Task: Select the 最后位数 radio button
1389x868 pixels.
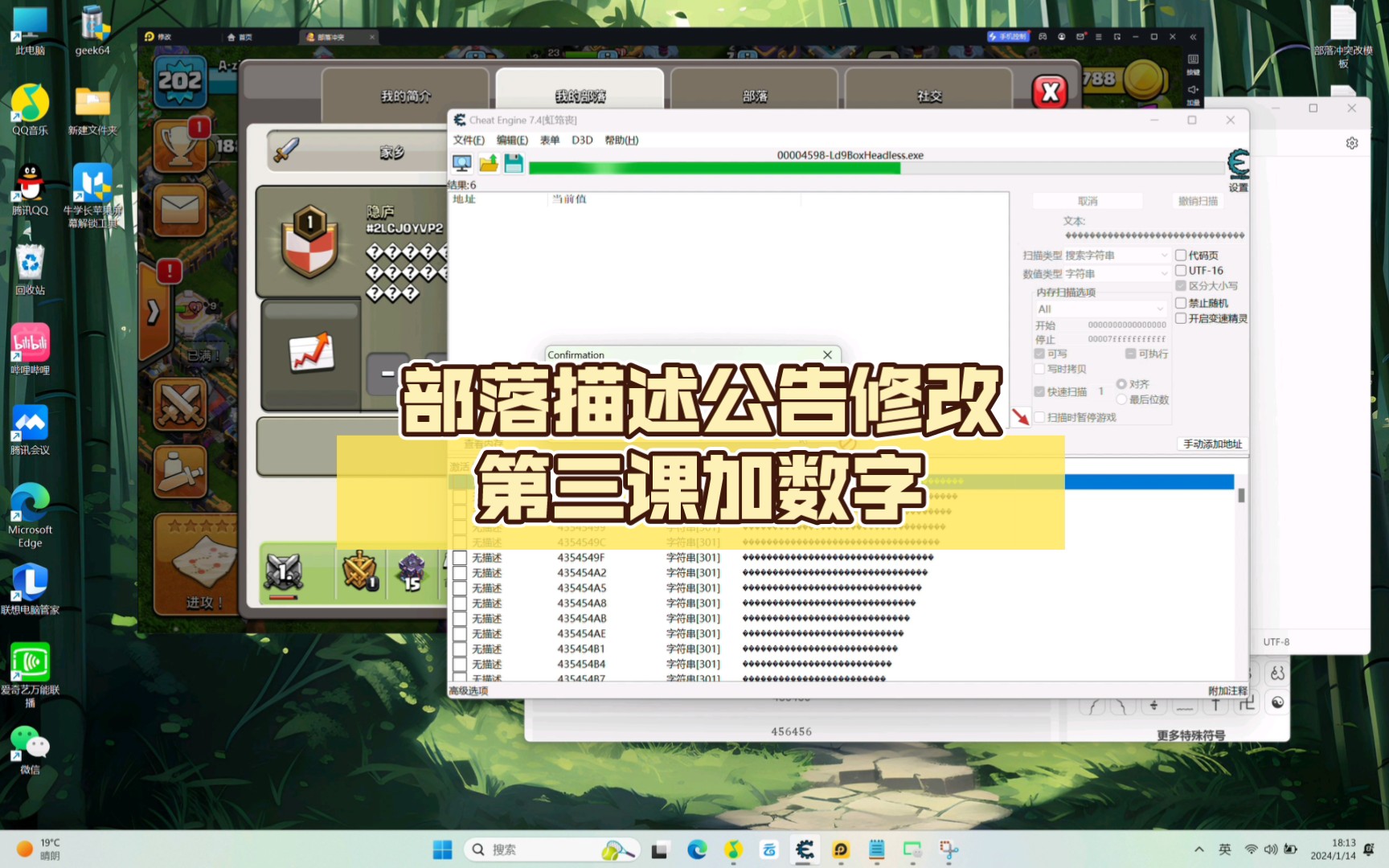Action: click(x=1121, y=399)
